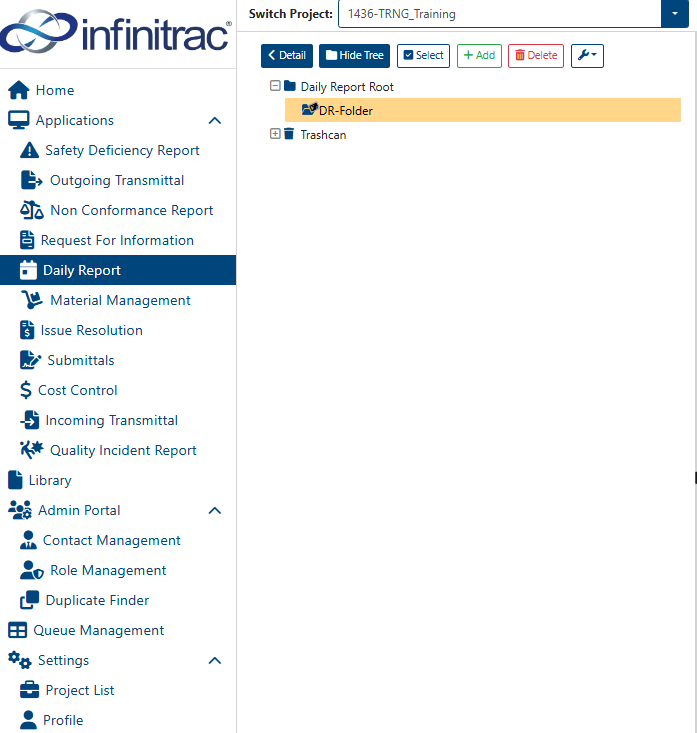697x733 pixels.
Task: Toggle the Select checkbox button
Action: point(424,56)
